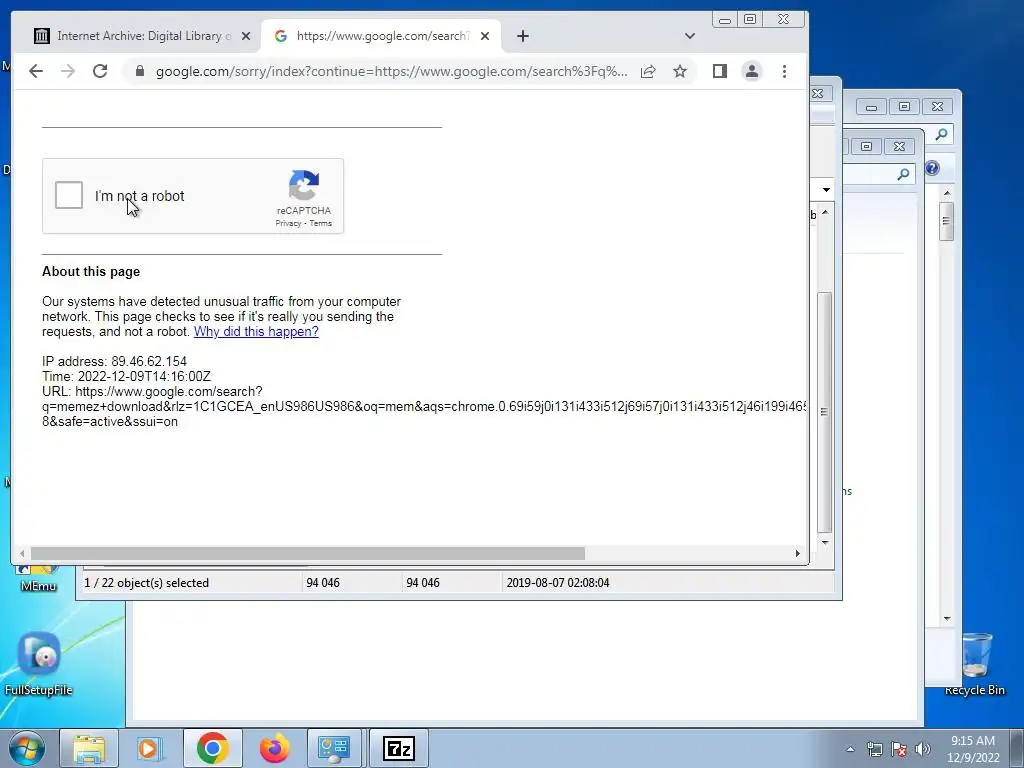Close the Google search tab
Screen dimensions: 1024x768
click(485, 36)
